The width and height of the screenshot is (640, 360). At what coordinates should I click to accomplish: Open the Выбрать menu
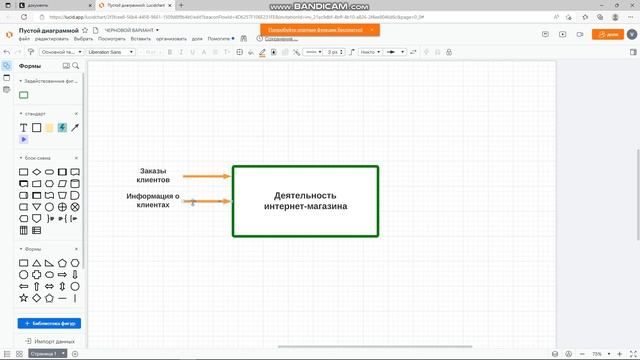coord(83,39)
